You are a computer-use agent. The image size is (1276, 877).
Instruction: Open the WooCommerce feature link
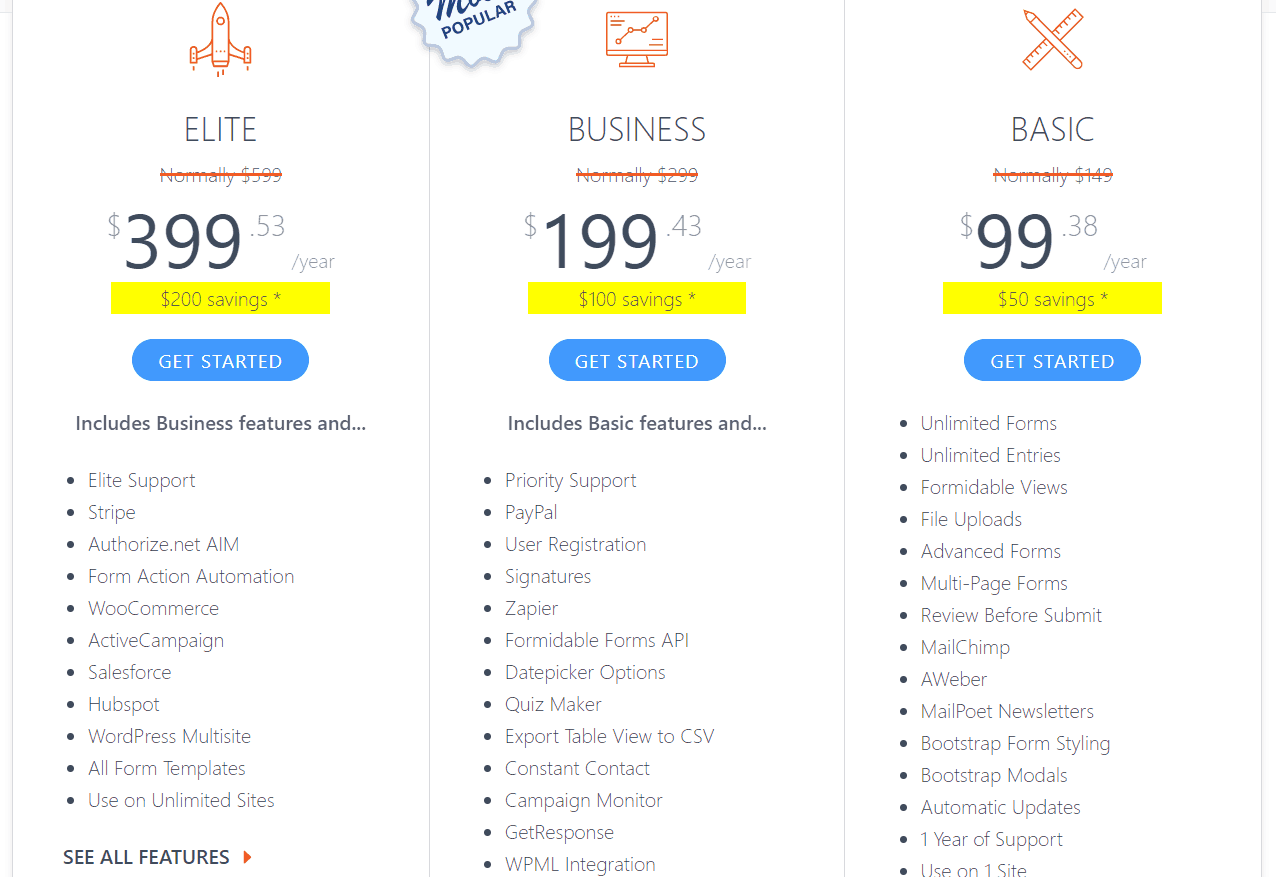[153, 608]
